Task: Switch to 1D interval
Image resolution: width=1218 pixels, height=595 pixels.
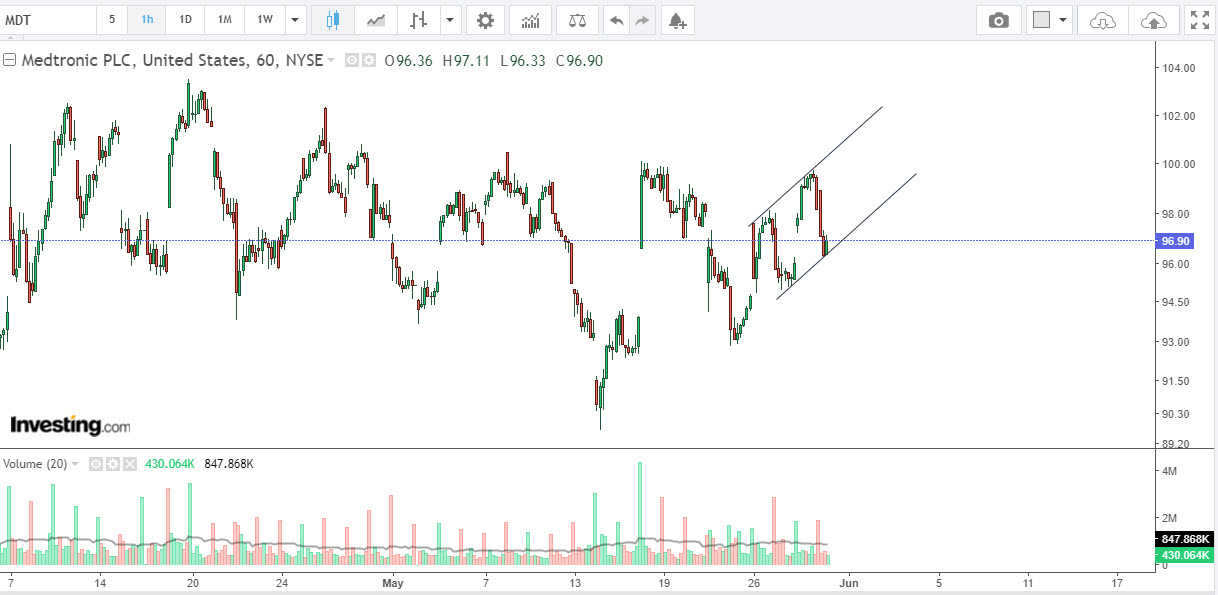Action: 185,20
